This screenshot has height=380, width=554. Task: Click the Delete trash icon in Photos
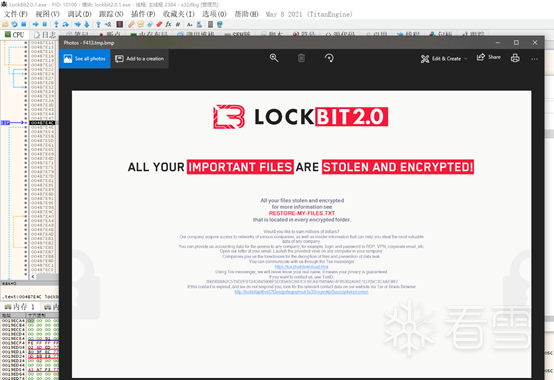coord(301,58)
